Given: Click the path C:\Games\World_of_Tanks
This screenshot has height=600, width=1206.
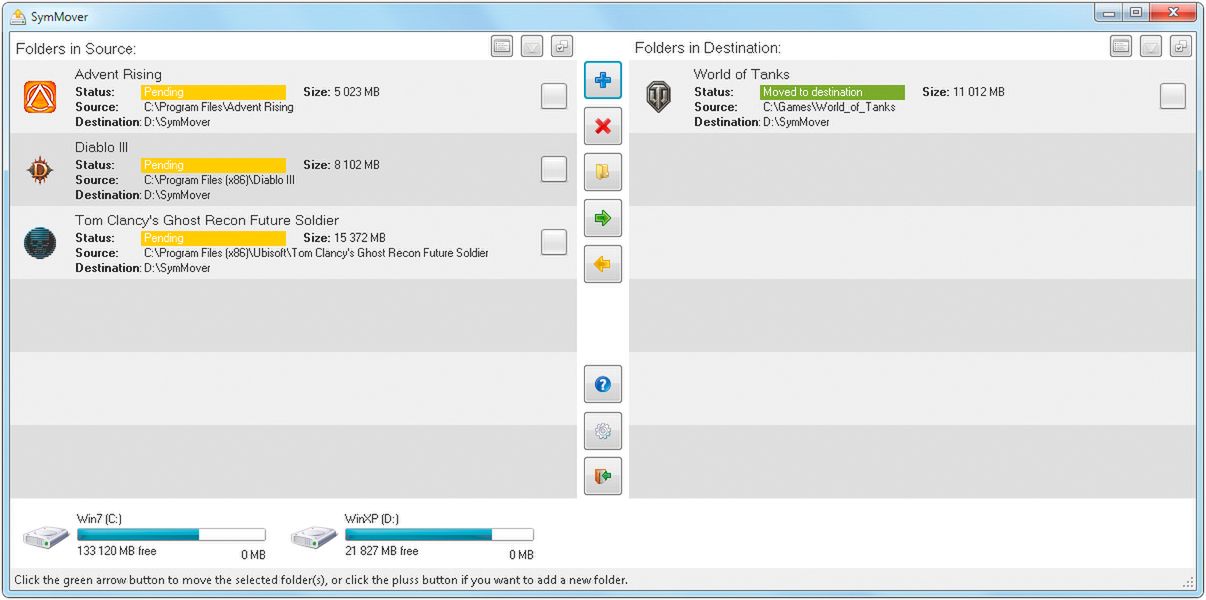Looking at the screenshot, I should (829, 107).
